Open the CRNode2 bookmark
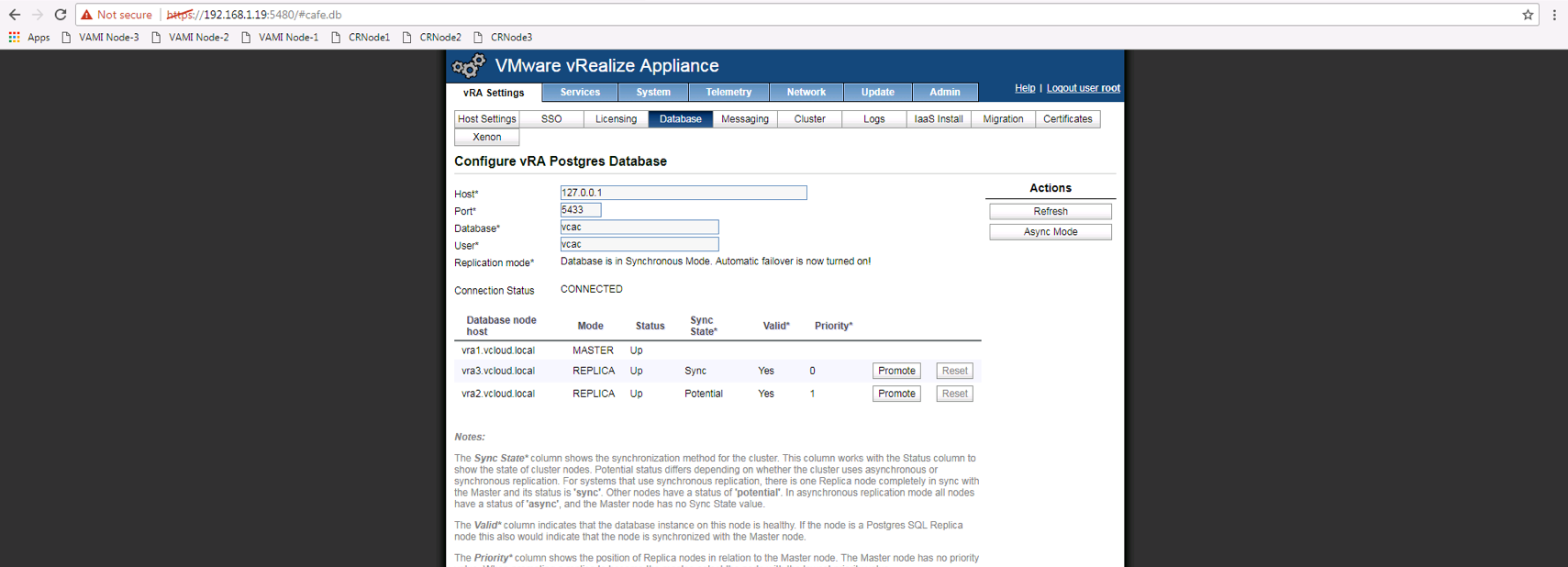Screen dimensions: 1568x567 (x=431, y=38)
